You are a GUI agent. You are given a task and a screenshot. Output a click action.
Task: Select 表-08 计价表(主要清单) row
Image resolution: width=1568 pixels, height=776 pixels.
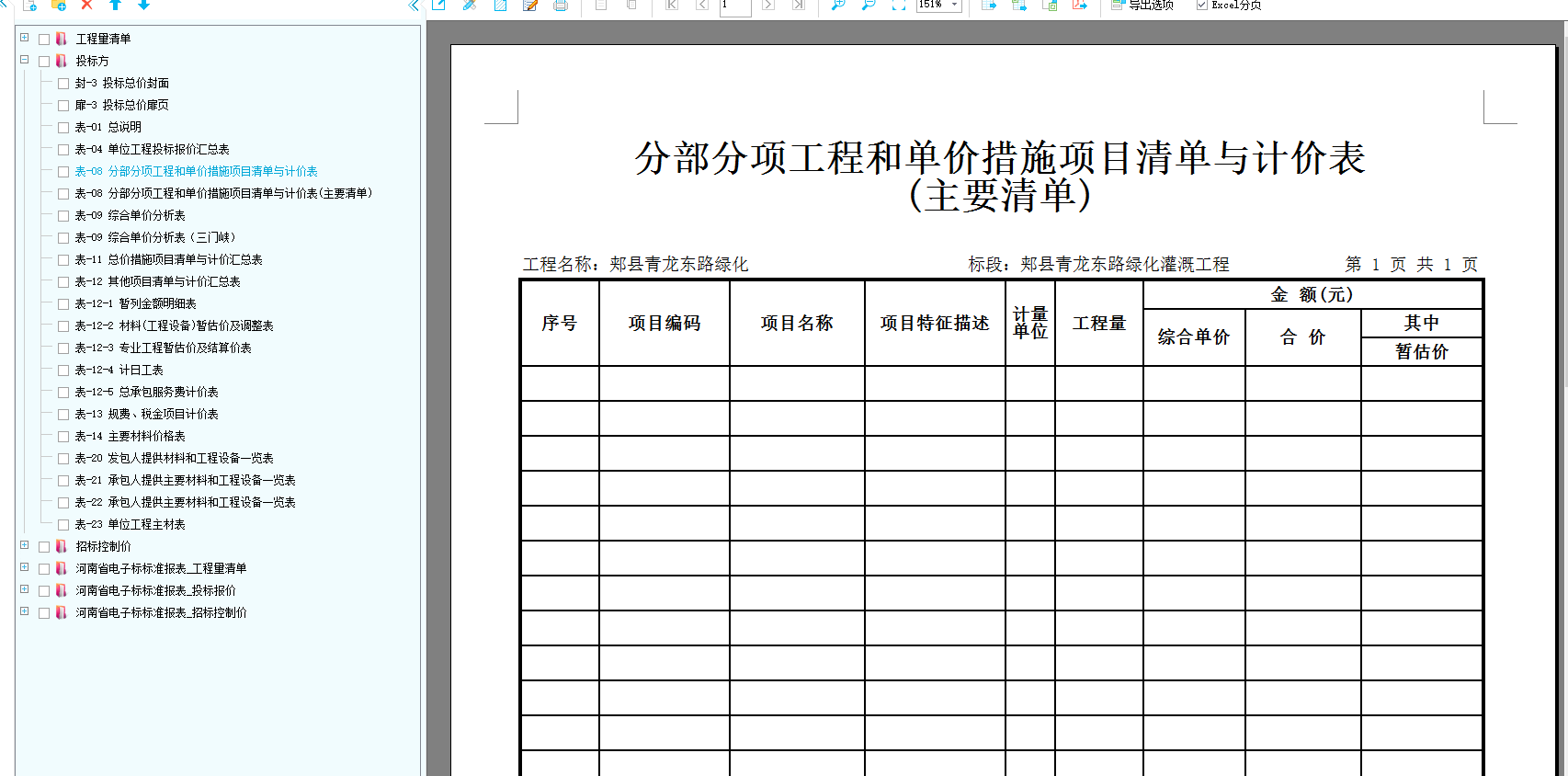click(223, 194)
